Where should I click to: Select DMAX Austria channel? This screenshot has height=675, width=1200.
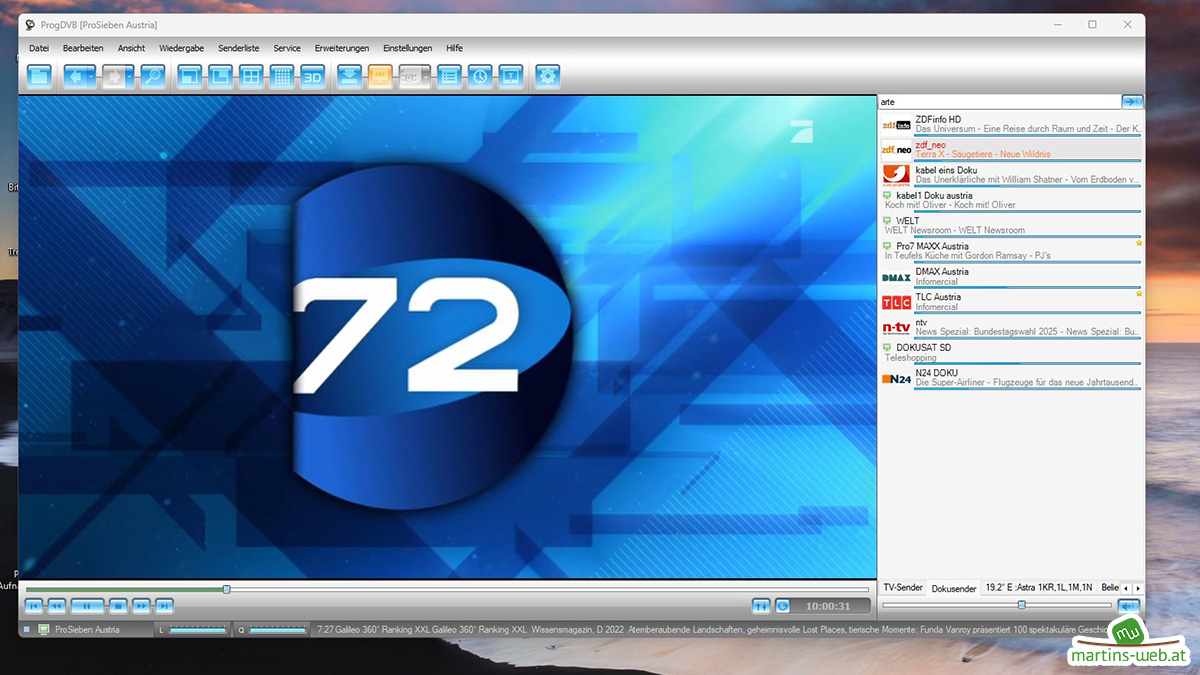pos(1011,276)
